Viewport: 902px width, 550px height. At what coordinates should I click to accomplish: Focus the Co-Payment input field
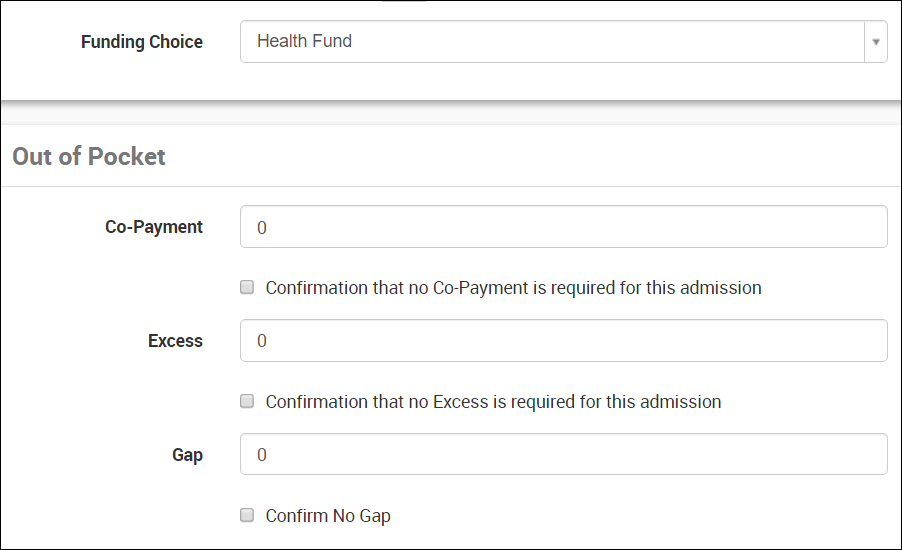point(563,227)
